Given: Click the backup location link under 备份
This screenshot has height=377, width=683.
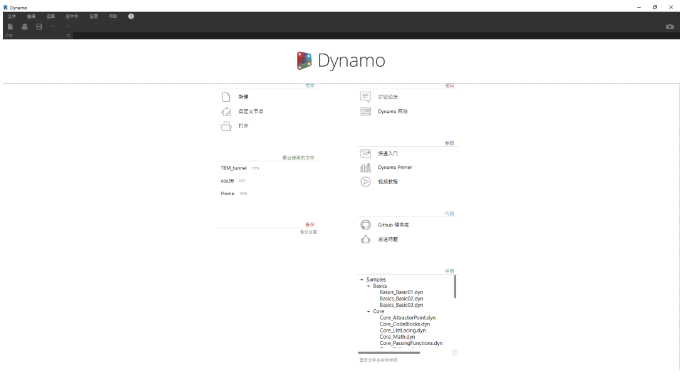Looking at the screenshot, I should (308, 232).
